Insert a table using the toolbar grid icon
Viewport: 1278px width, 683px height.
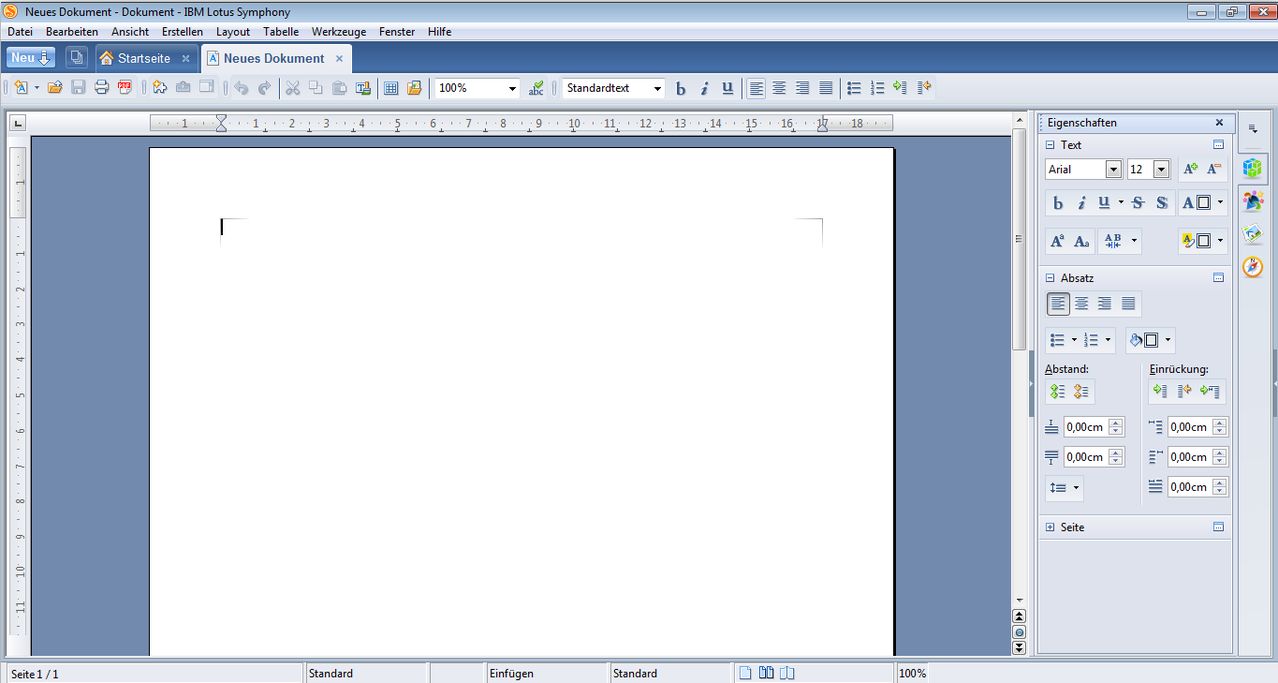coord(391,88)
